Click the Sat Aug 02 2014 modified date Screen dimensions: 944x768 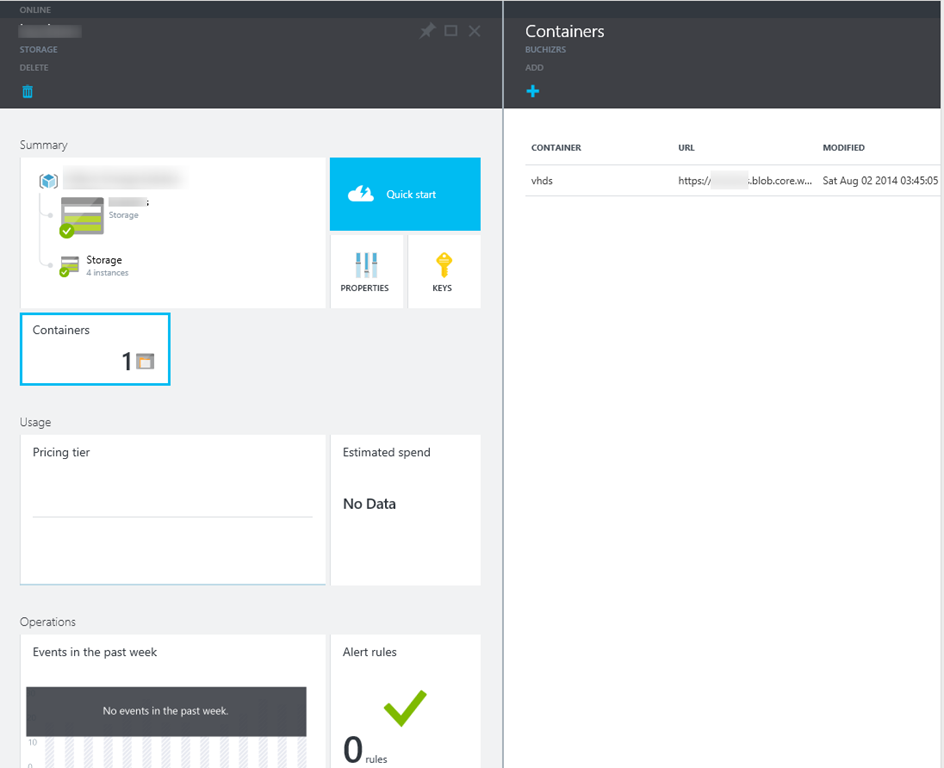point(880,181)
